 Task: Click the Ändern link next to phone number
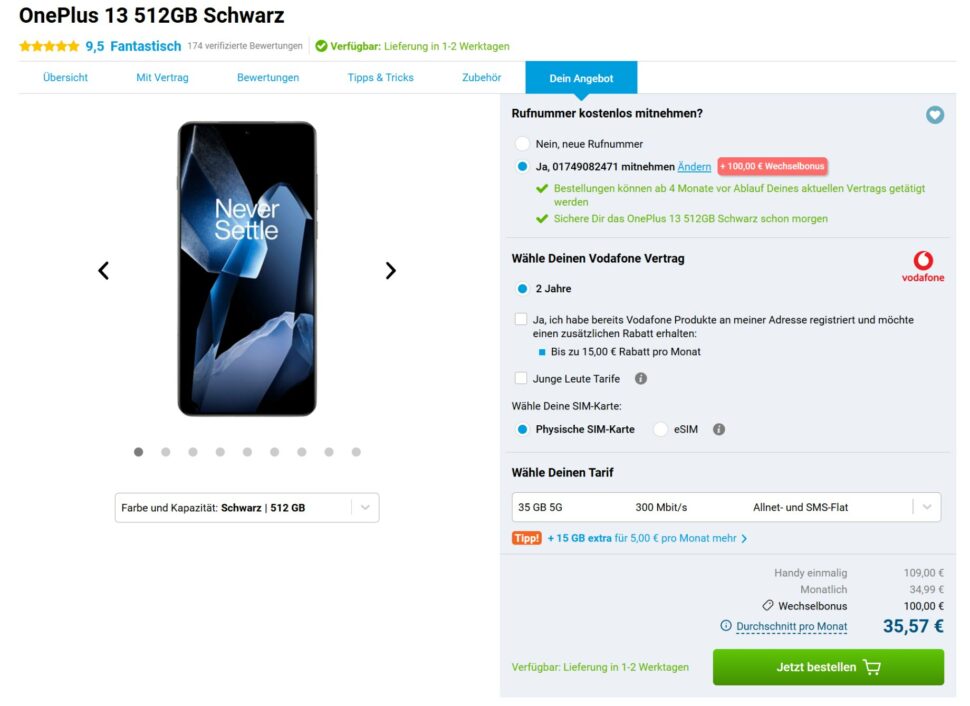[694, 167]
